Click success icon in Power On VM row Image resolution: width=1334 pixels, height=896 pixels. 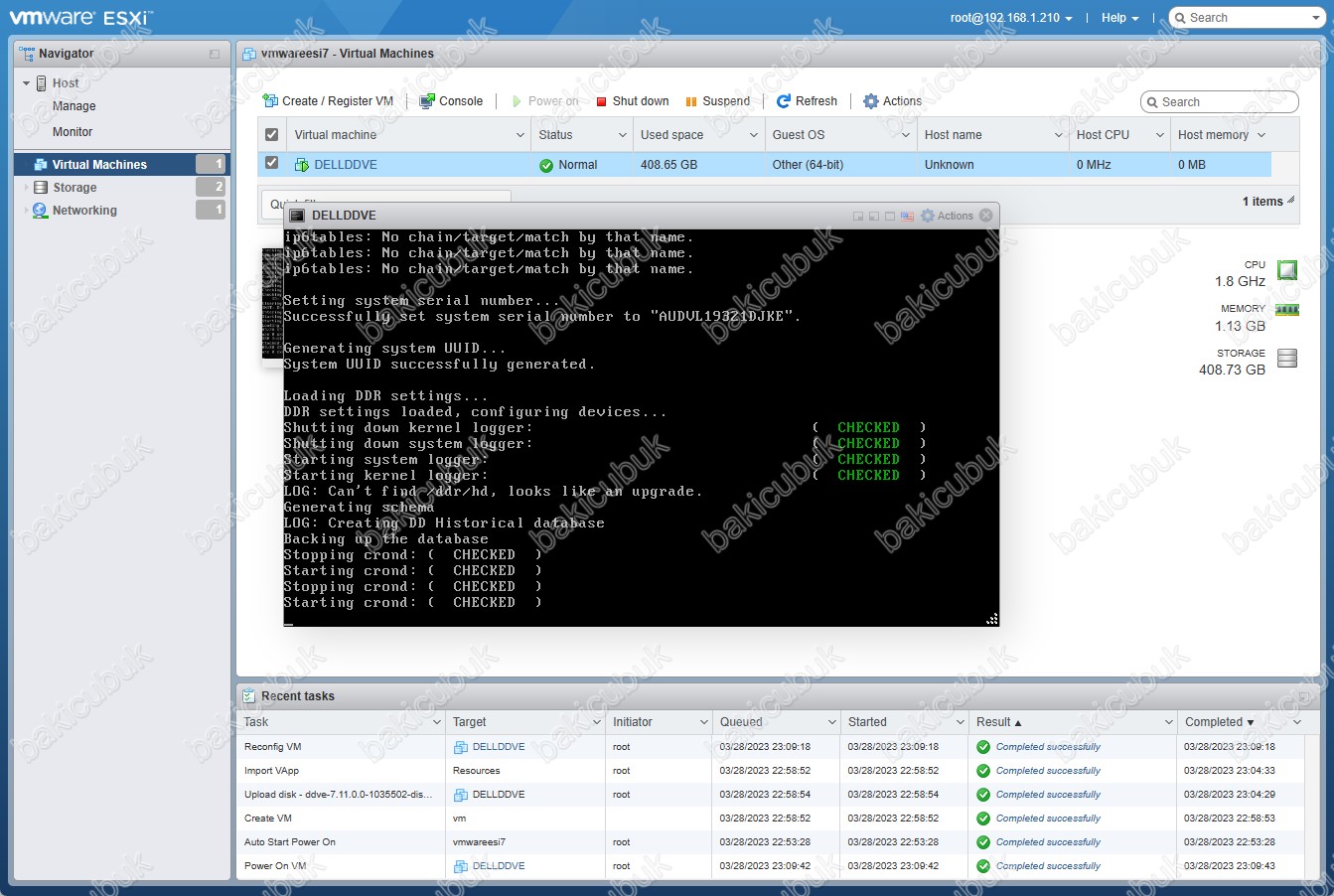point(983,866)
